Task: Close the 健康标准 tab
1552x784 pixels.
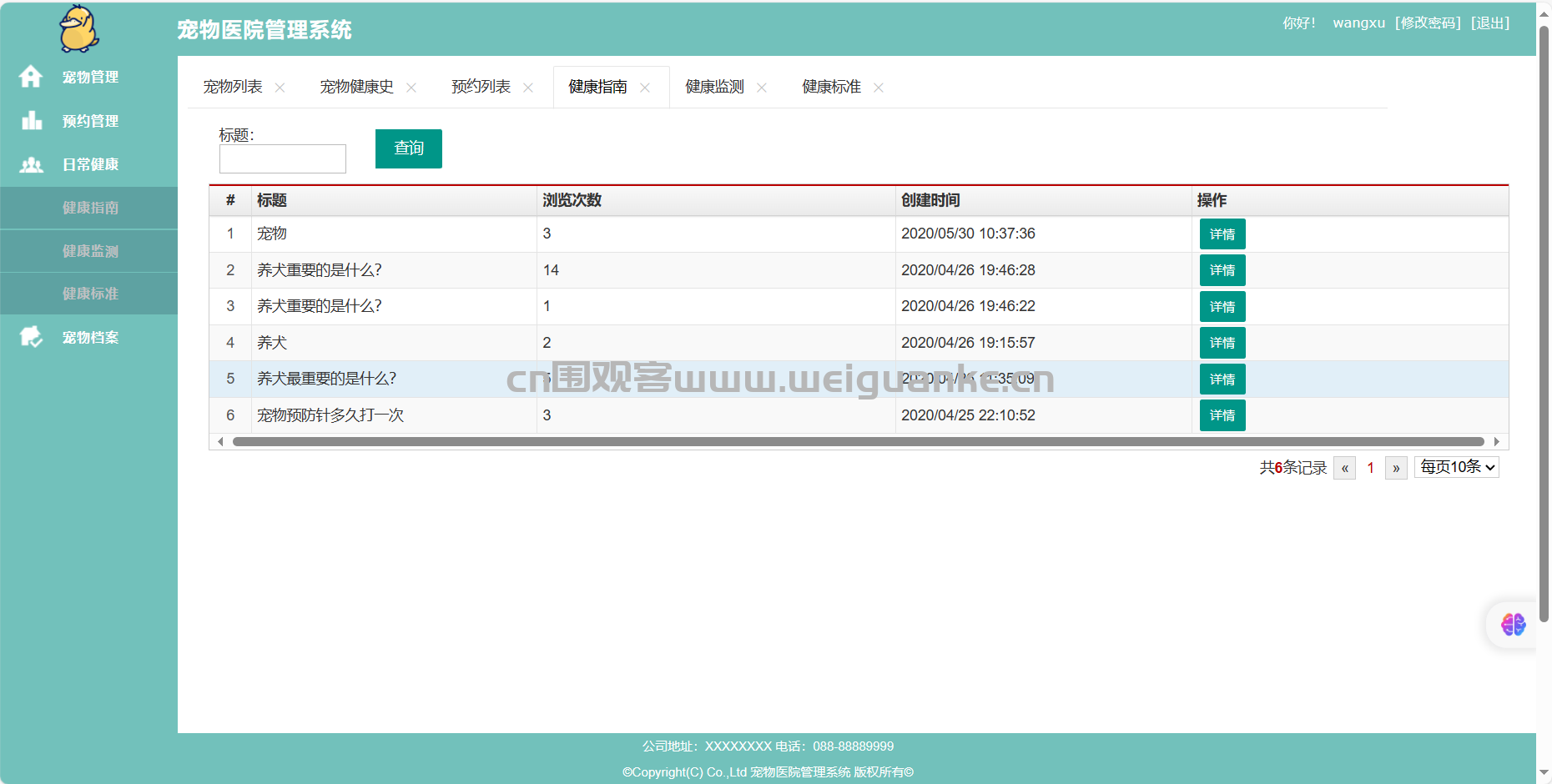Action: 879,88
